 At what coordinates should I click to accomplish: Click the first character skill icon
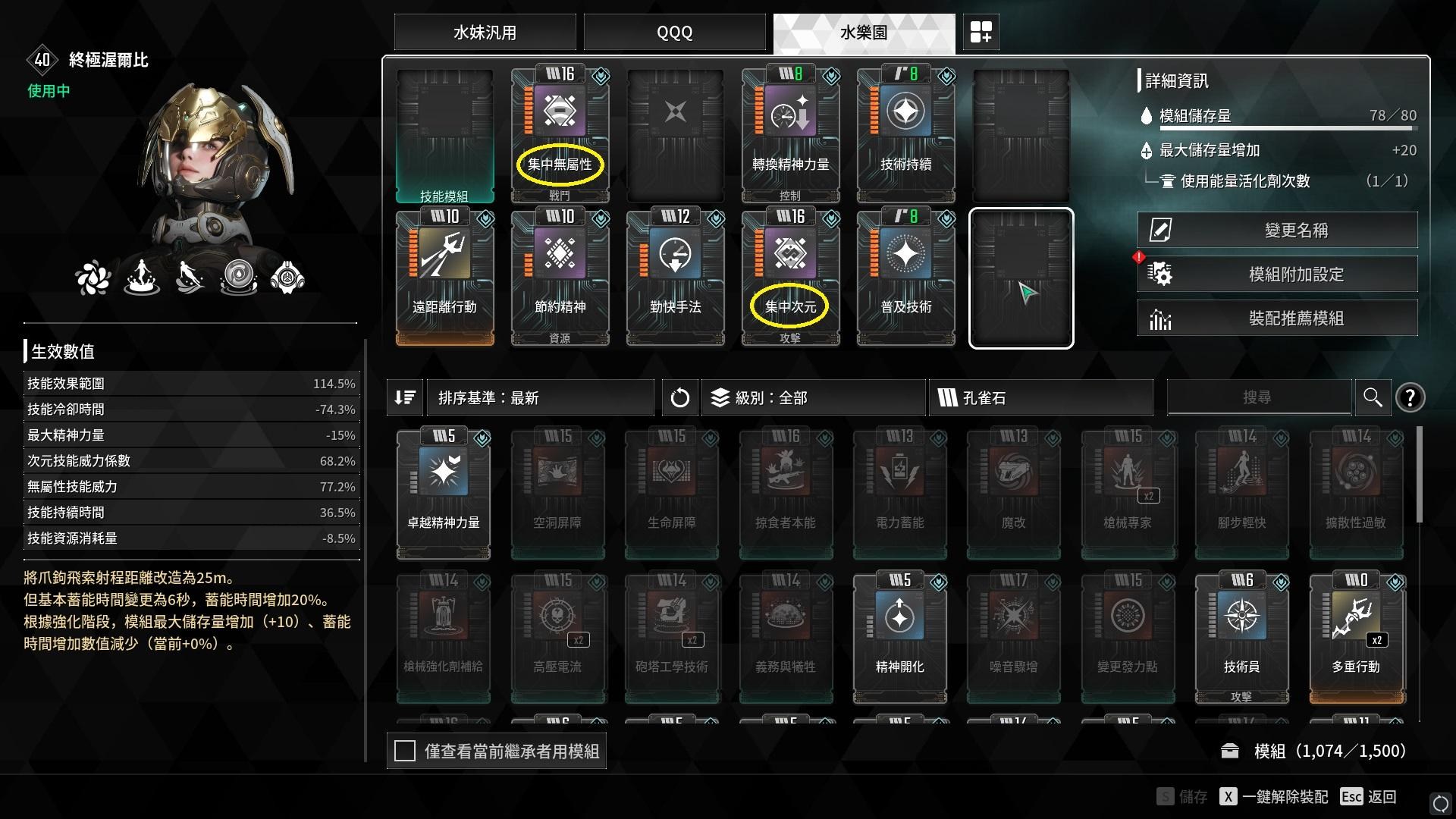pyautogui.click(x=93, y=278)
